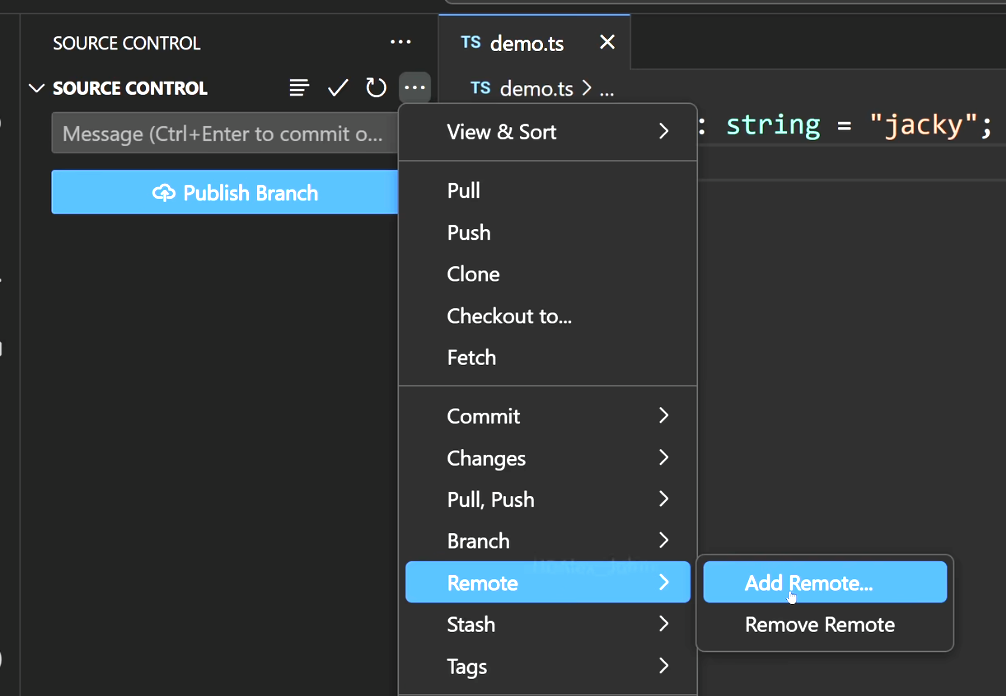Click the refresh source control icon
Screen dimensions: 1006x696
(x=376, y=88)
